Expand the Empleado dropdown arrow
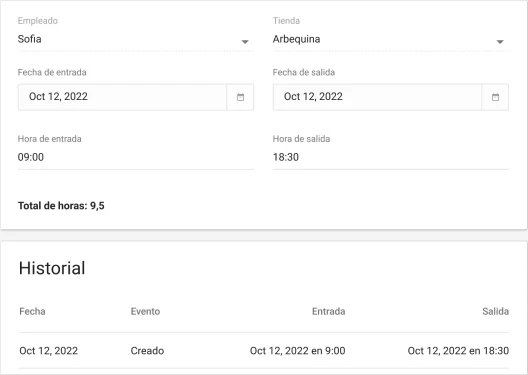Viewport: 528px width, 375px height. tap(245, 42)
